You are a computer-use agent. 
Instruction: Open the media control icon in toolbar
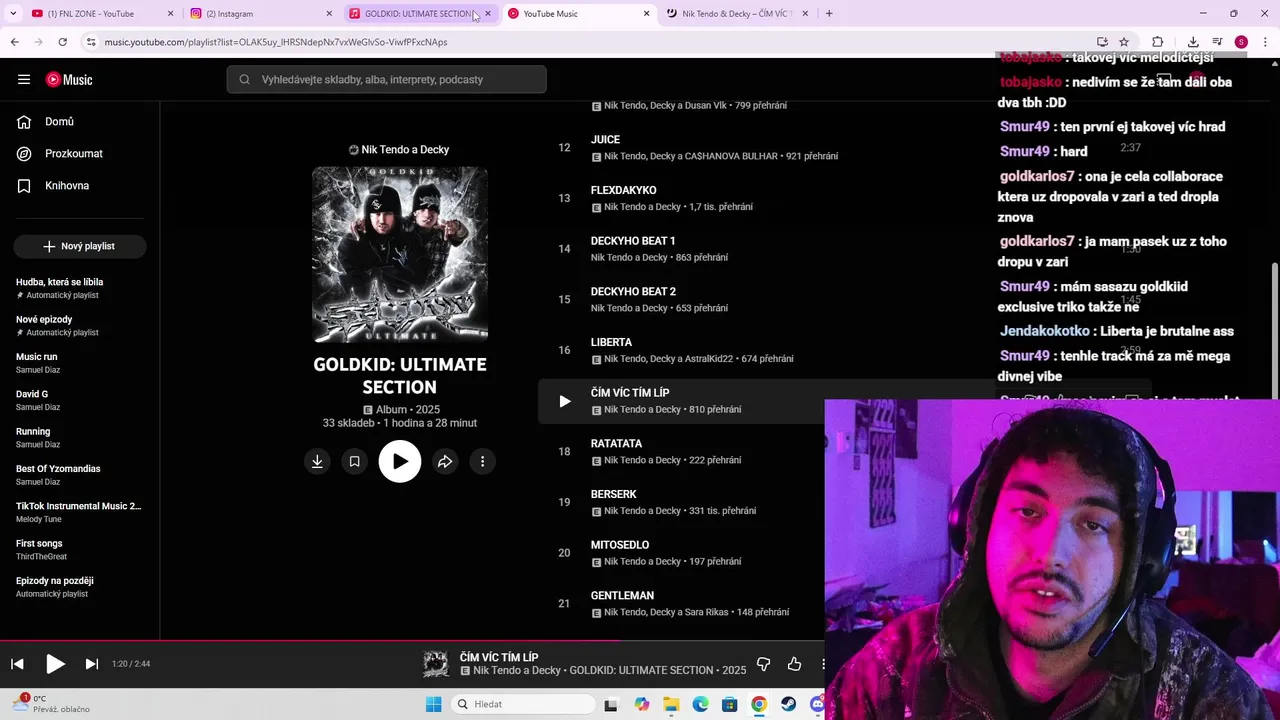pos(1217,42)
